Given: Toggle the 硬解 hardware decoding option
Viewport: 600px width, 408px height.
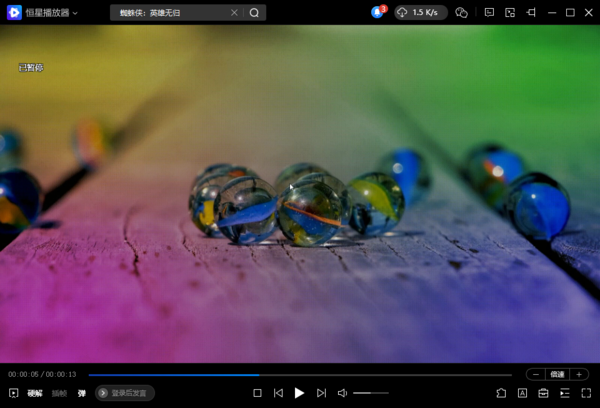Looking at the screenshot, I should (x=35, y=393).
